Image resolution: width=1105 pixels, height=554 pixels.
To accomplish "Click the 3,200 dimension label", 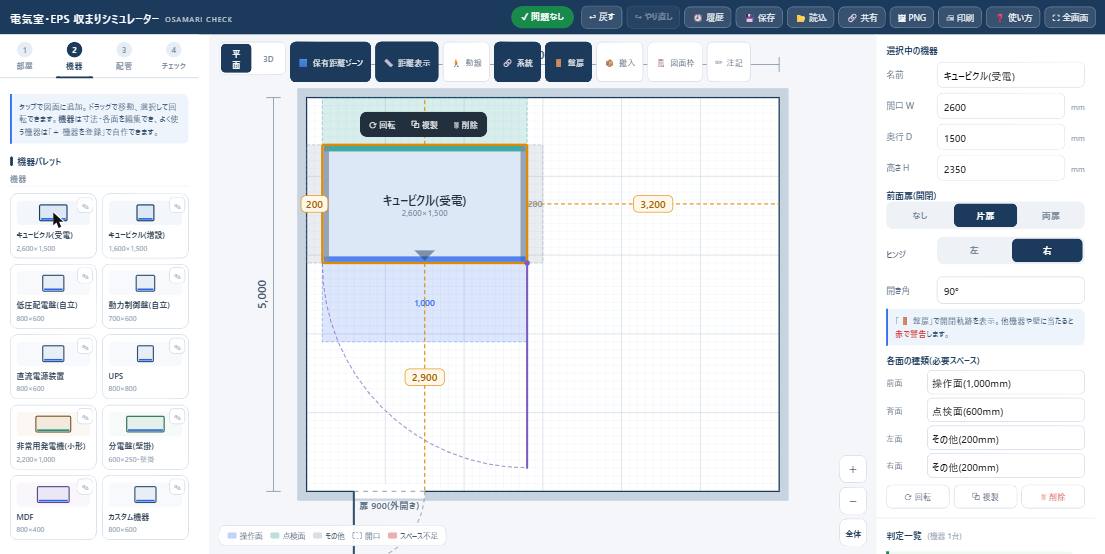I will tap(653, 204).
